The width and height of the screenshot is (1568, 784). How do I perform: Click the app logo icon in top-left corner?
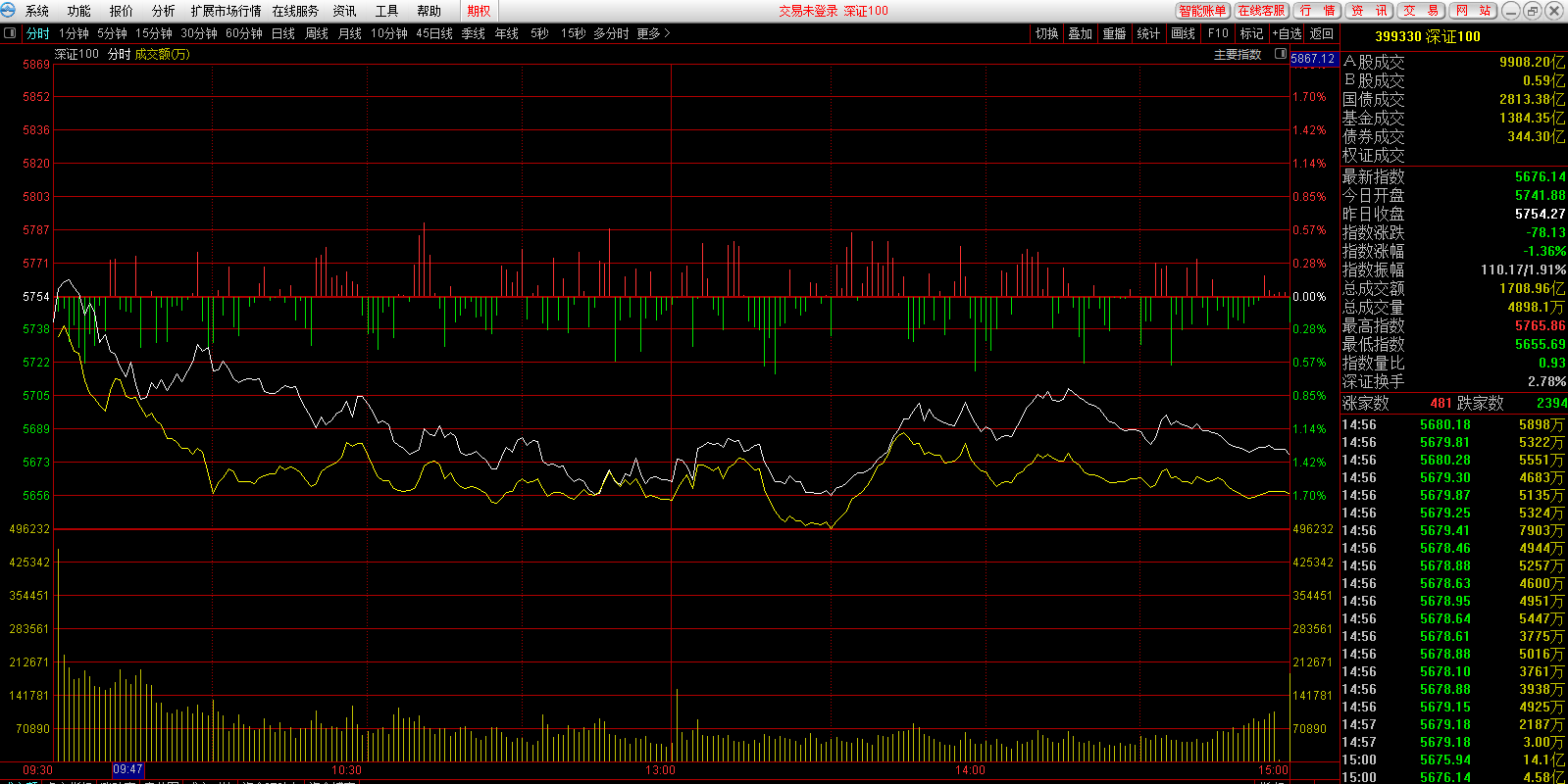coord(9,11)
